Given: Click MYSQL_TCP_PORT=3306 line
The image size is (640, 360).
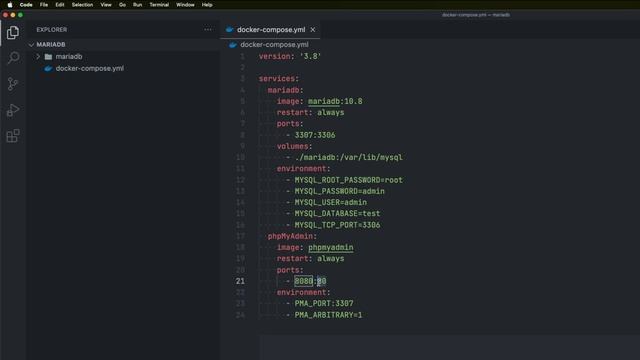Looking at the screenshot, I should [337, 225].
